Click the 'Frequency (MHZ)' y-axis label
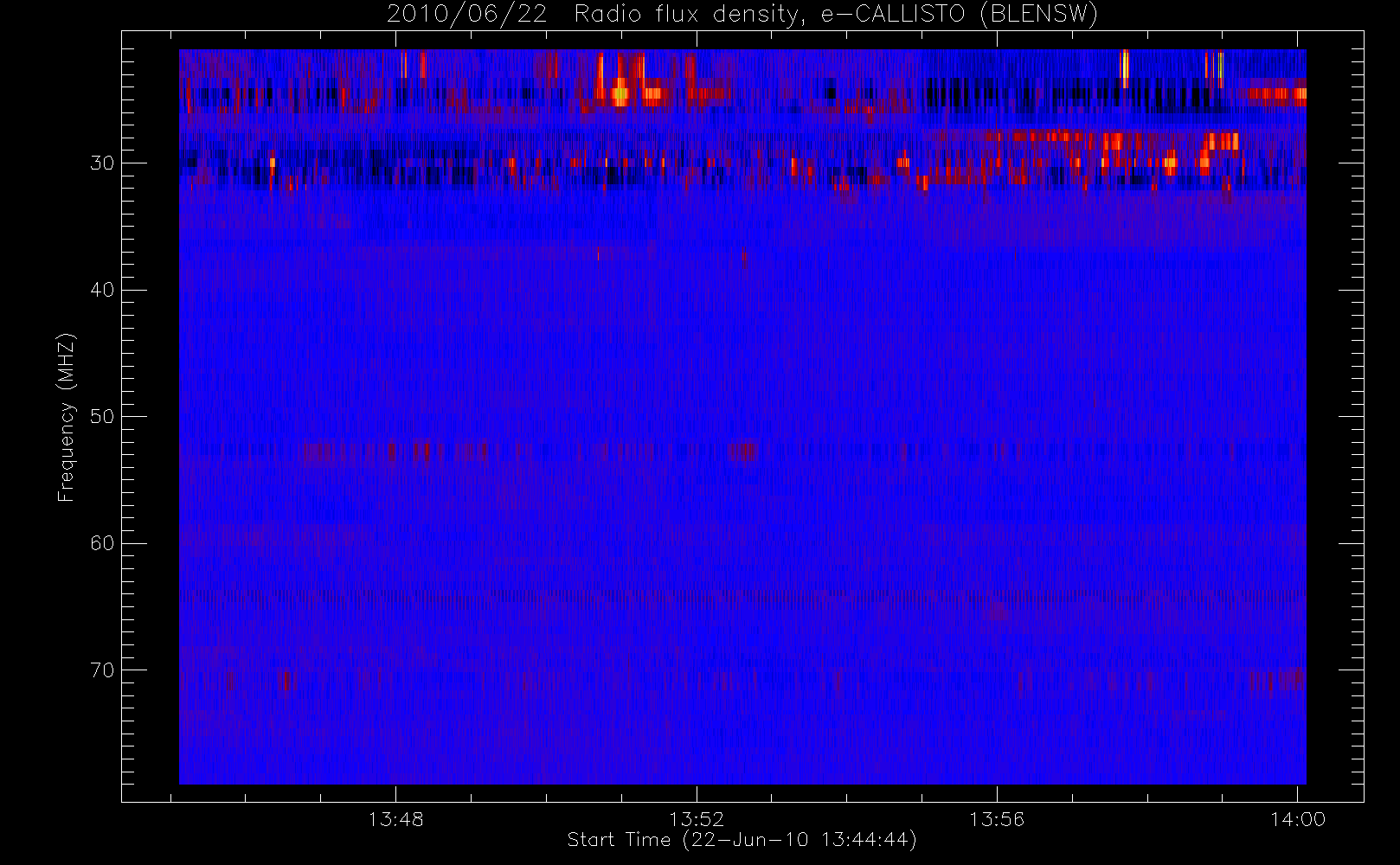Screen dimensions: 1400x865 pyautogui.click(x=67, y=417)
